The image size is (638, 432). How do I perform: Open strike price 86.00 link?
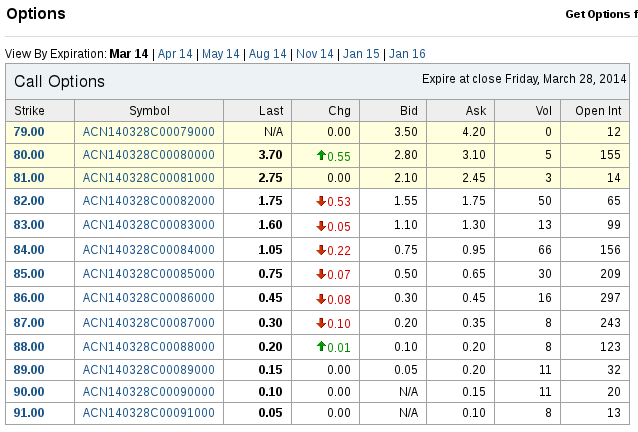[29, 298]
